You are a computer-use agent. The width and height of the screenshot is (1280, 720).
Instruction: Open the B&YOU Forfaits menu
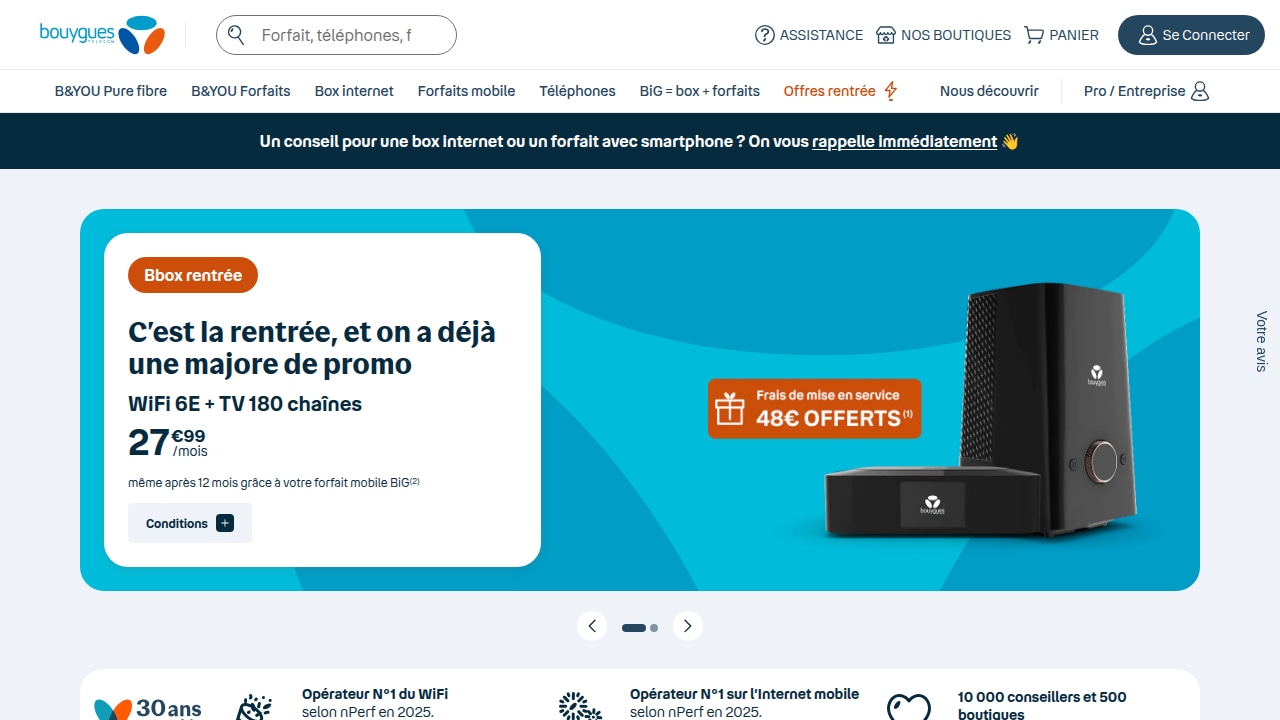241,91
